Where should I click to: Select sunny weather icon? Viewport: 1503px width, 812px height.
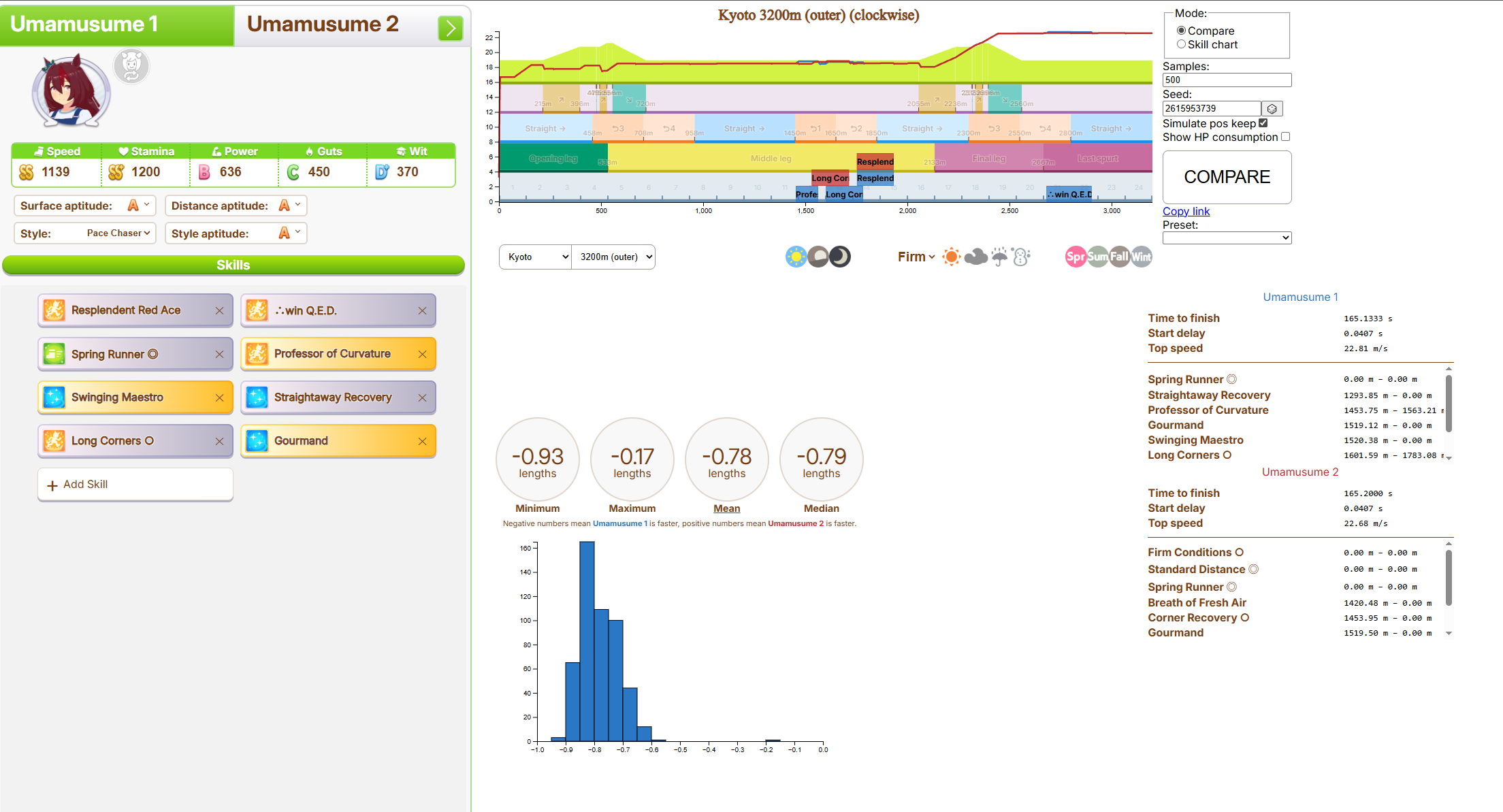pos(952,257)
